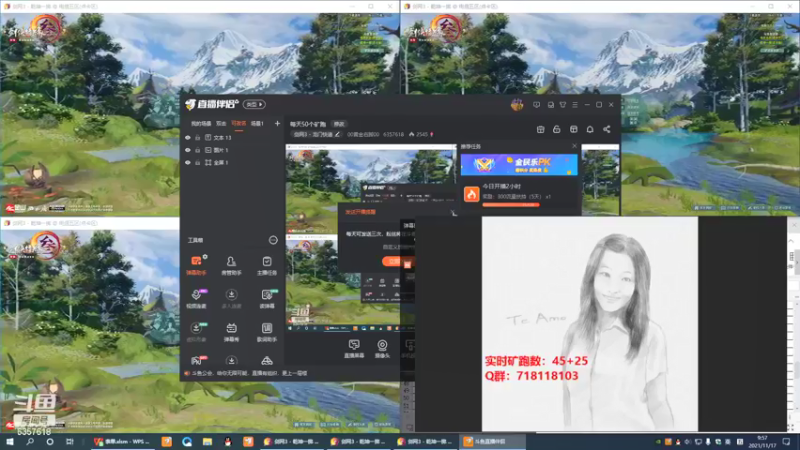Screen dimensions: 800x450
Task: Click the flame icon of today's streaming task
Action: pos(471,194)
